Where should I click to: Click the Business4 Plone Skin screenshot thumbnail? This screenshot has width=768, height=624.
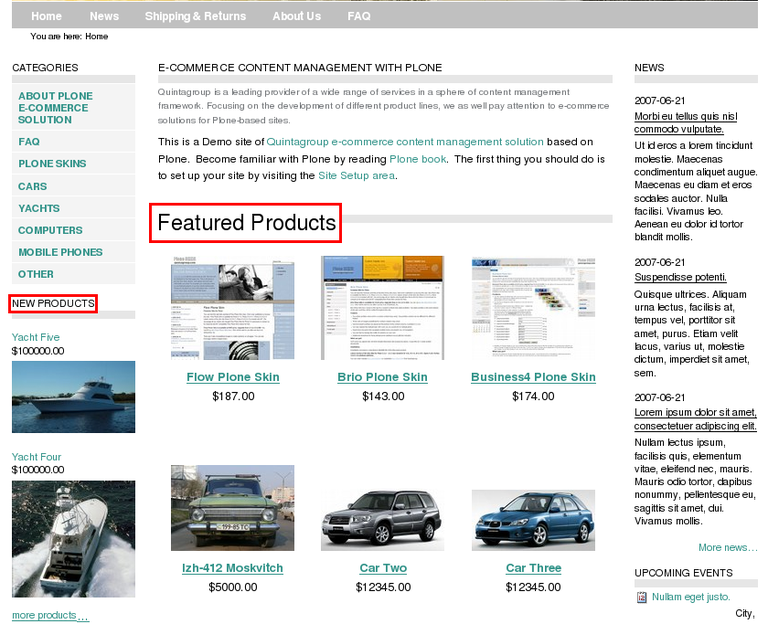(x=533, y=308)
